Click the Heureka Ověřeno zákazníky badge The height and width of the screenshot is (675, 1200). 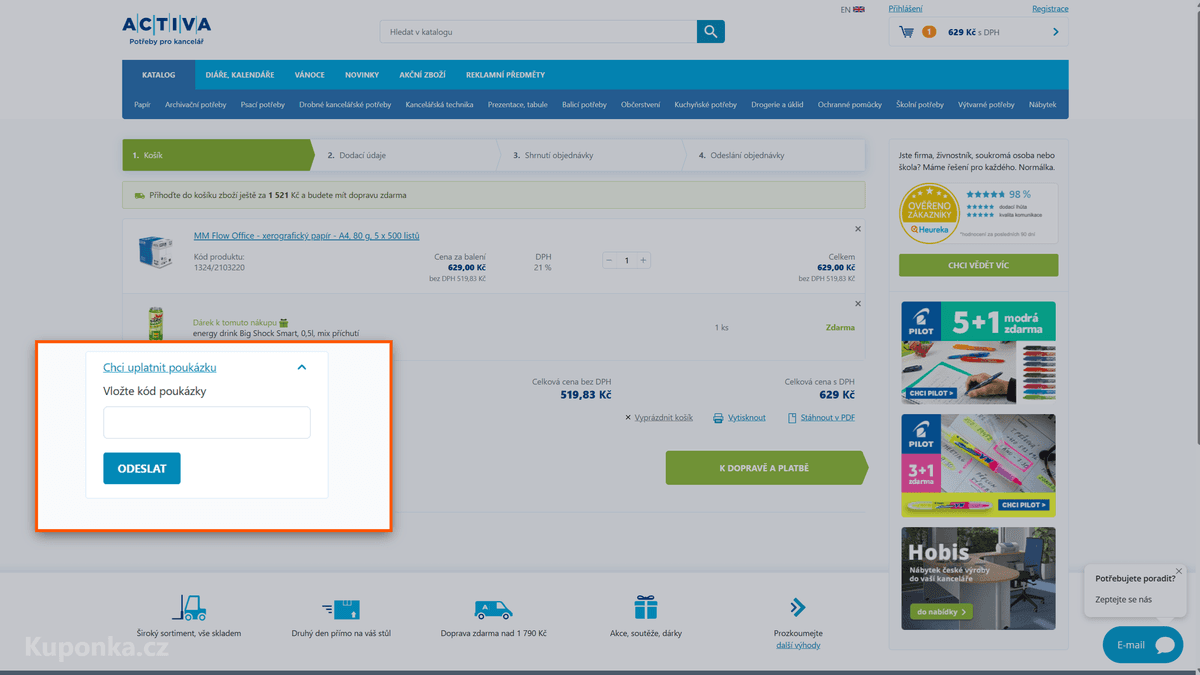(929, 213)
